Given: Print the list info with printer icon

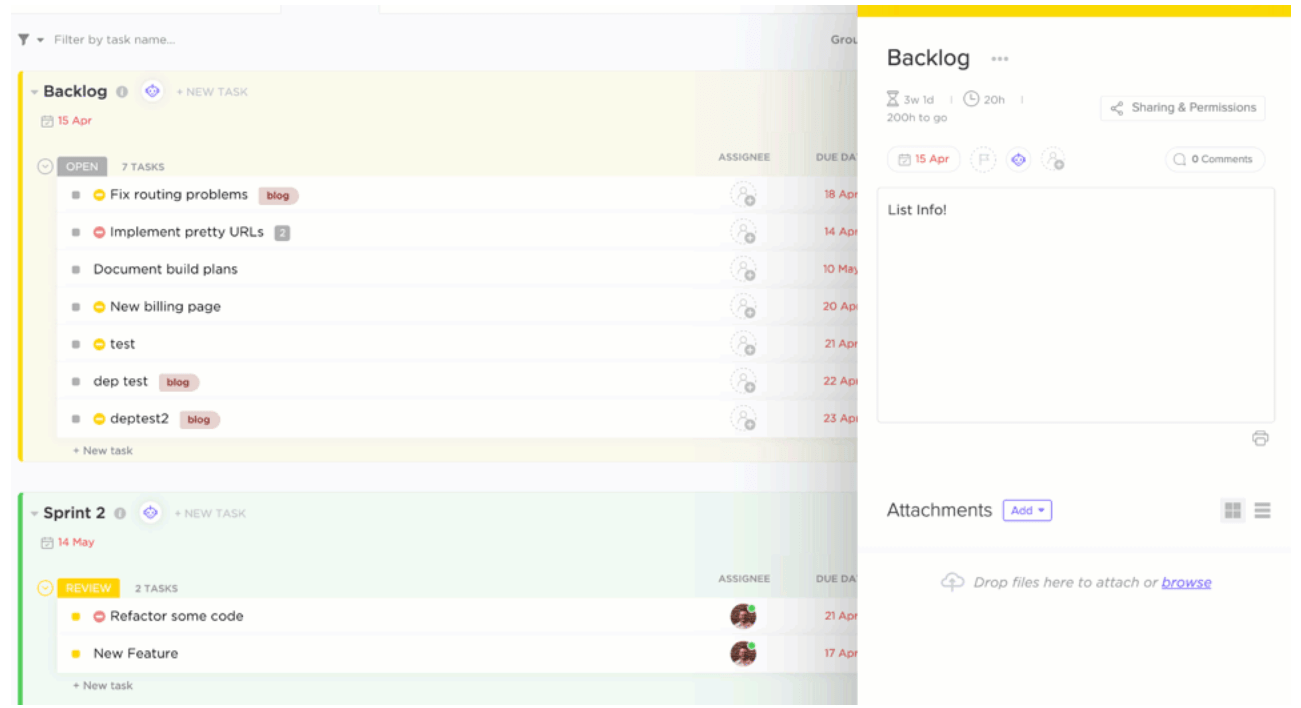Looking at the screenshot, I should pyautogui.click(x=1260, y=438).
